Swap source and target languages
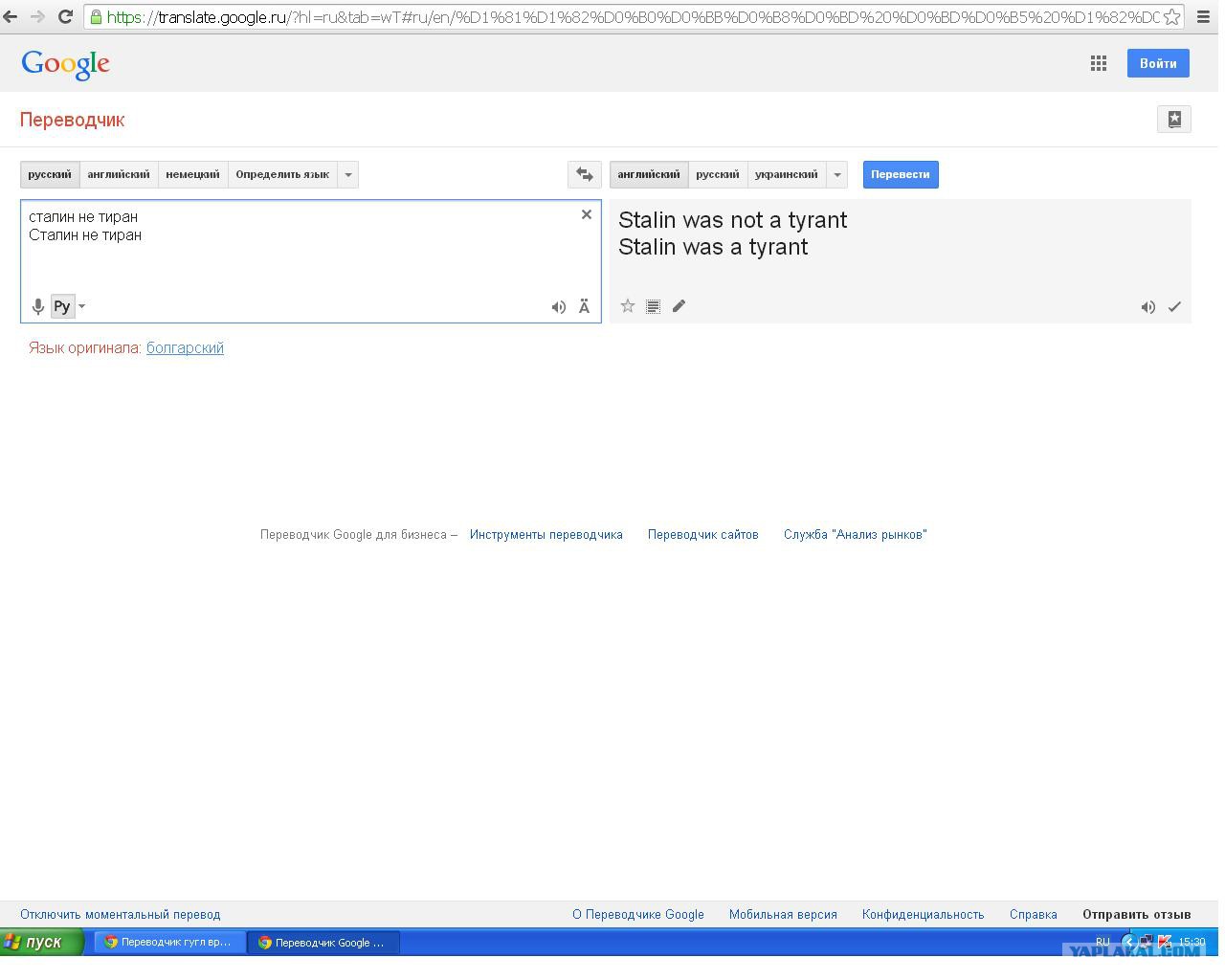The height and width of the screenshot is (980, 1225). click(x=584, y=174)
